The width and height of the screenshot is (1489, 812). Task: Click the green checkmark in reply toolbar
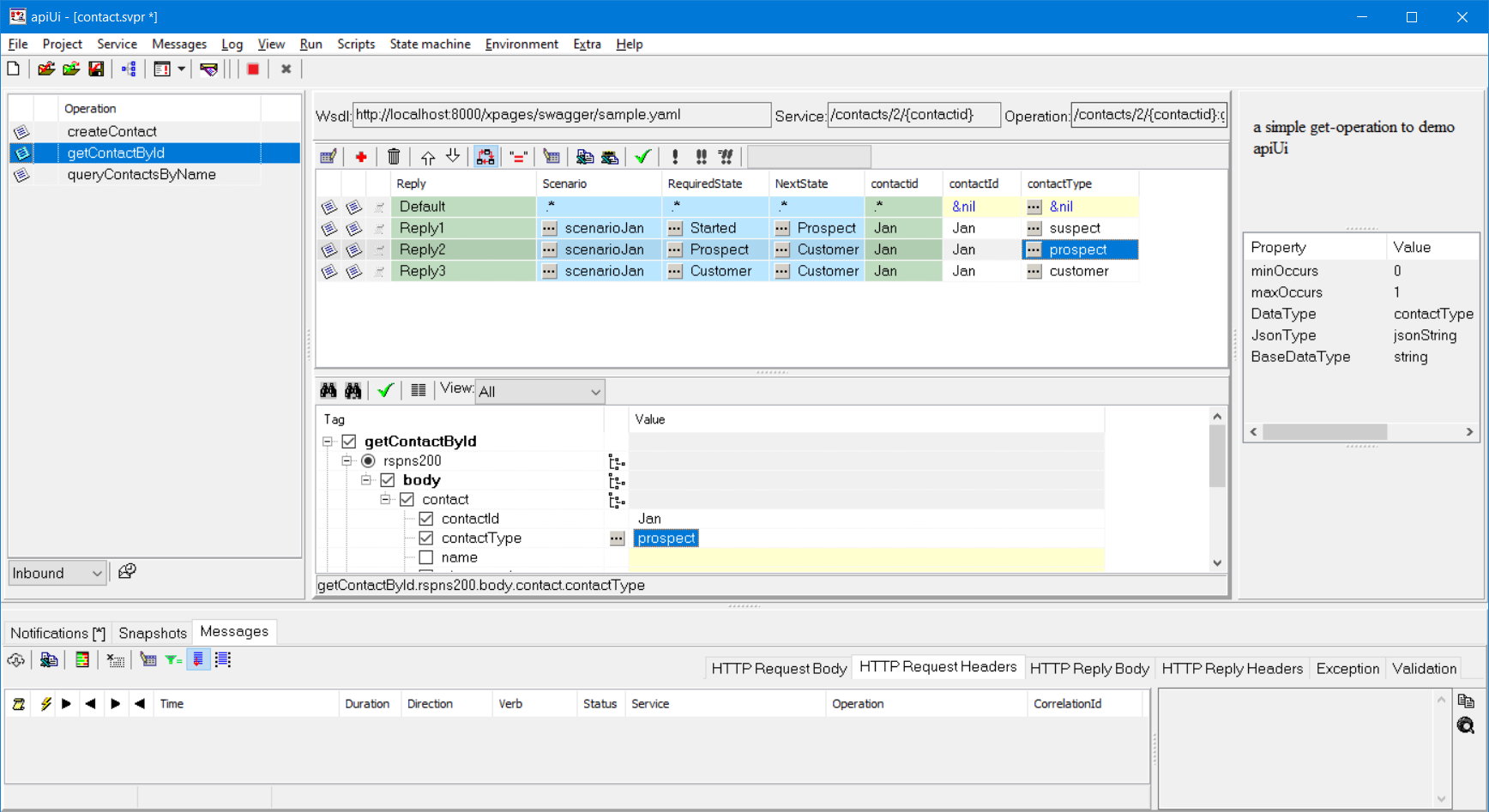click(x=642, y=157)
